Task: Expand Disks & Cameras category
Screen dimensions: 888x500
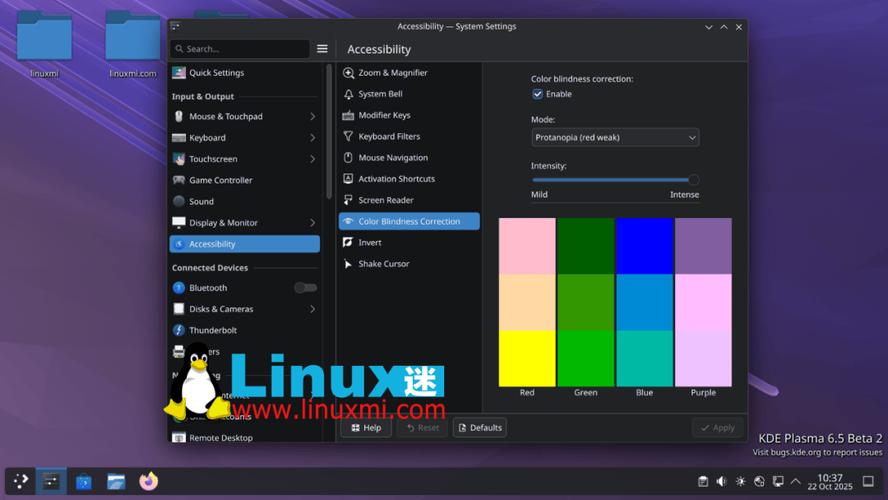Action: click(312, 309)
